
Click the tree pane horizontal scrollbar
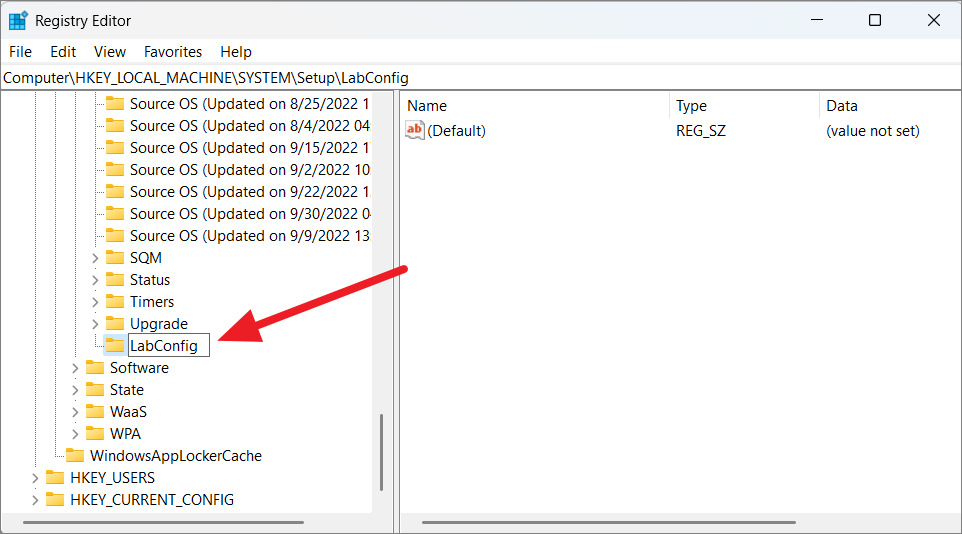163,522
